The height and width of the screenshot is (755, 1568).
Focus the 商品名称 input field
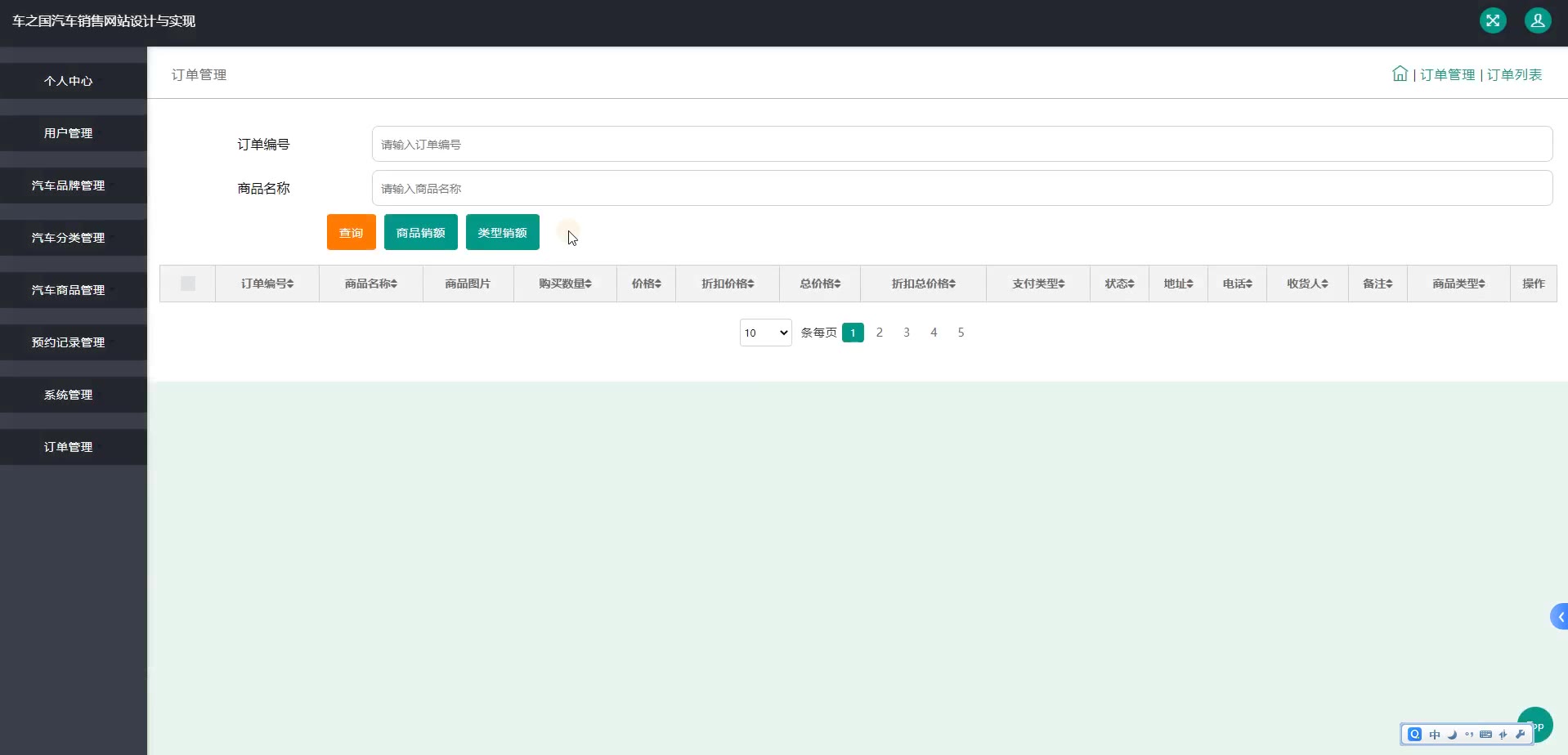[962, 188]
